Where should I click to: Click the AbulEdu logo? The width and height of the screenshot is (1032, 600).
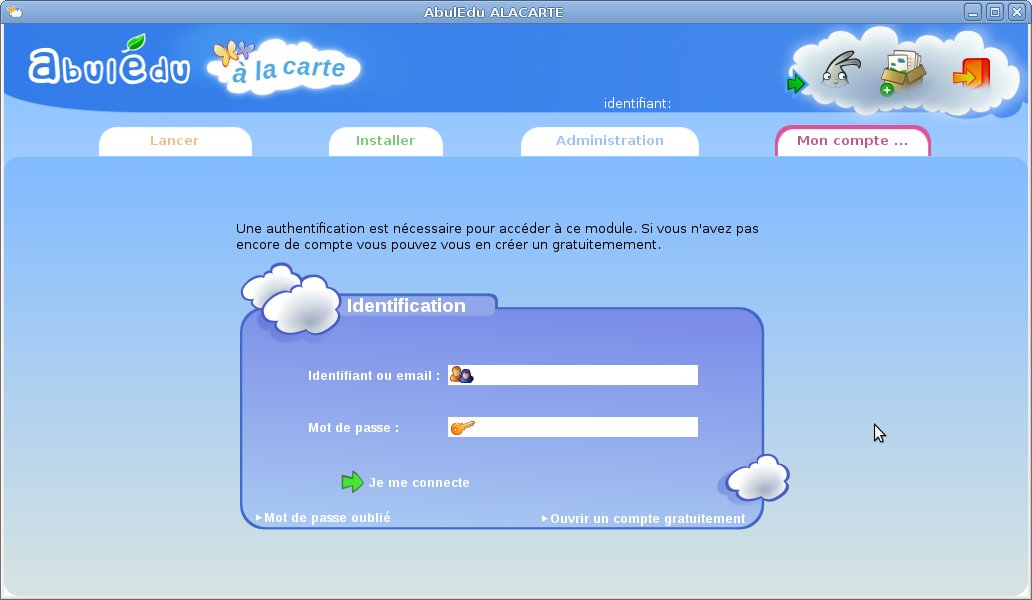[x=109, y=61]
